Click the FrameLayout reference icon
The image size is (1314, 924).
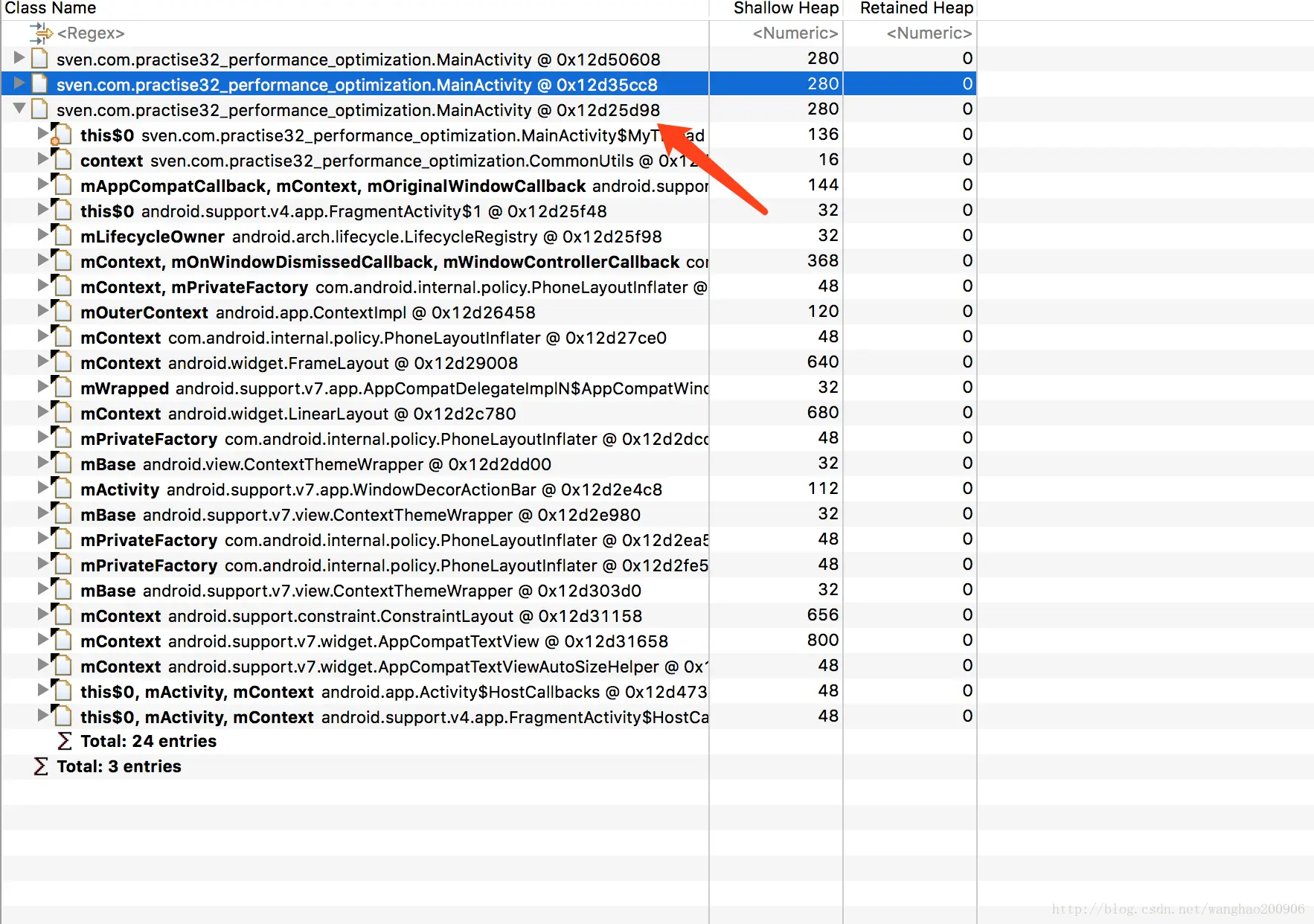coord(61,362)
